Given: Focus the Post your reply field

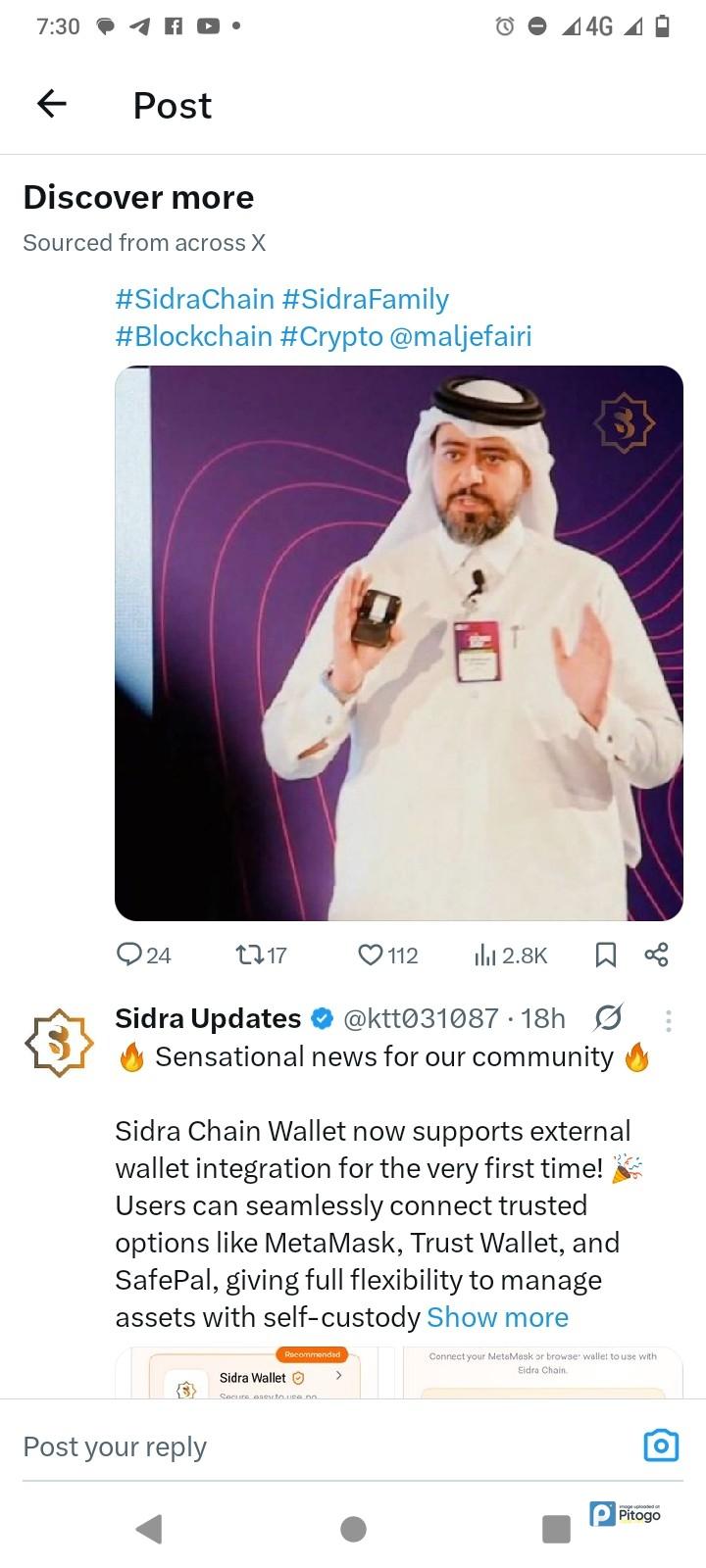Looking at the screenshot, I should (x=294, y=1446).
